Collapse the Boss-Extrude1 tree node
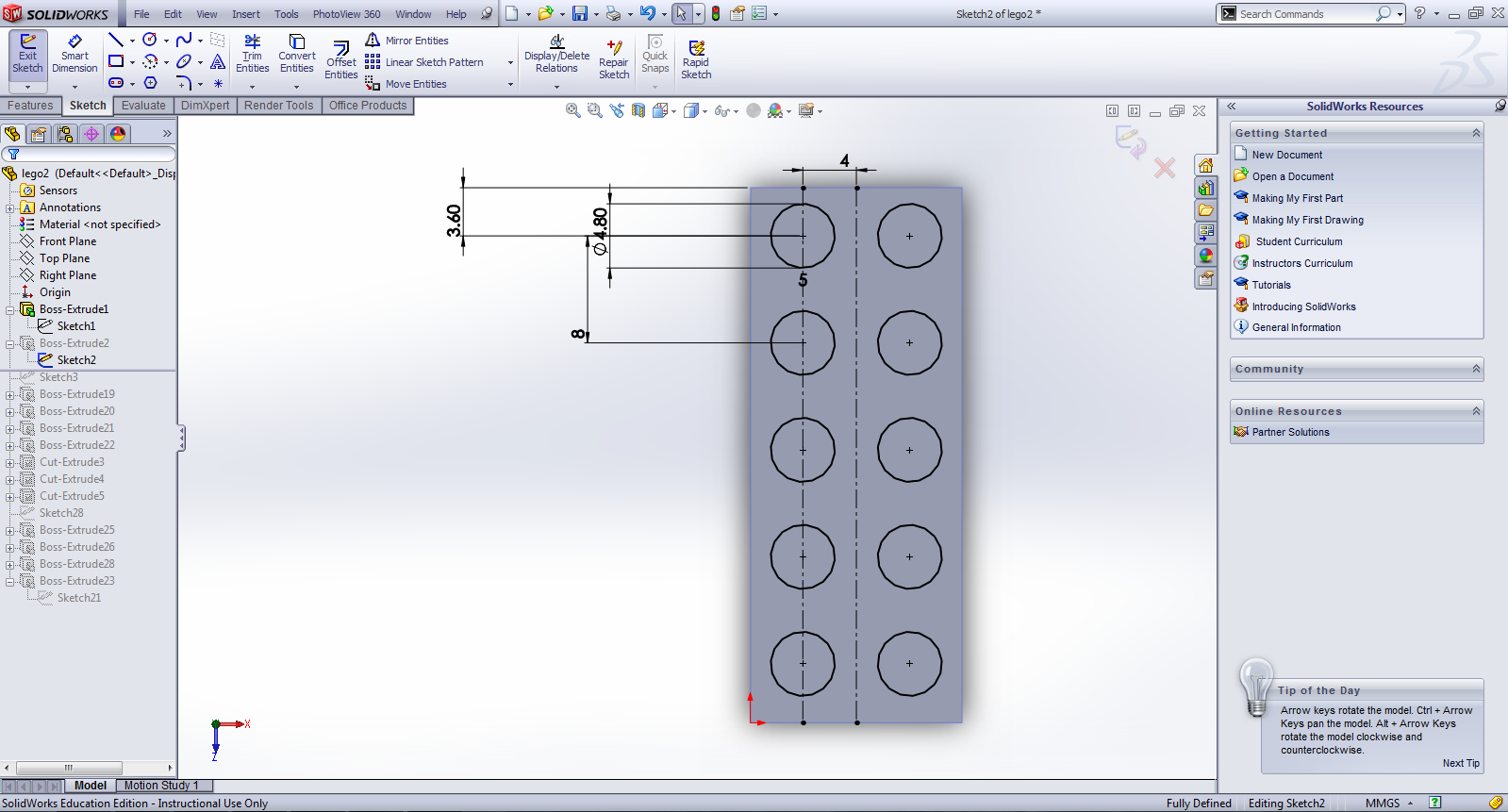1508x812 pixels. click(10, 309)
